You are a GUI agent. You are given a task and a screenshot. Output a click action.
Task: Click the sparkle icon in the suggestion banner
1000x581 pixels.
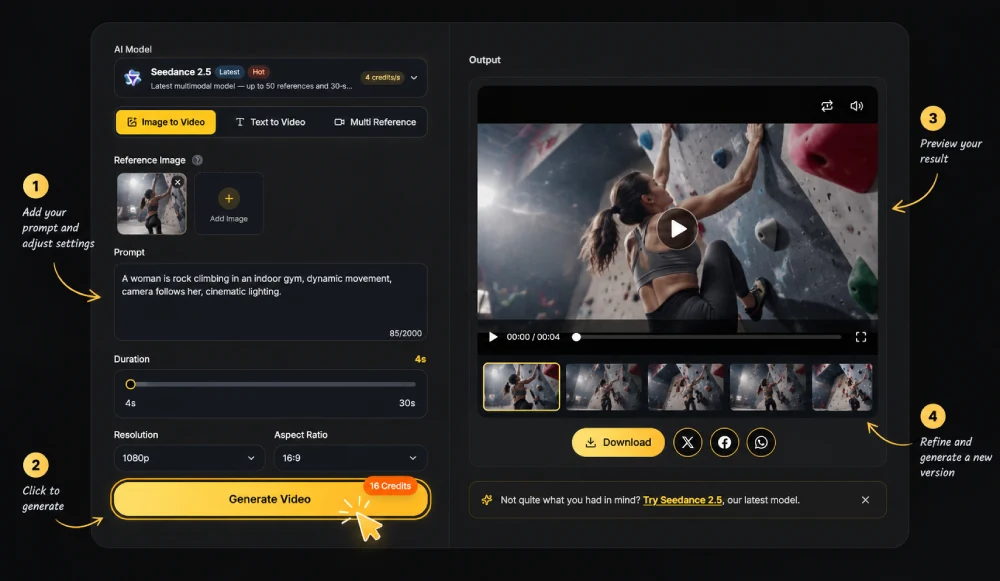[487, 500]
